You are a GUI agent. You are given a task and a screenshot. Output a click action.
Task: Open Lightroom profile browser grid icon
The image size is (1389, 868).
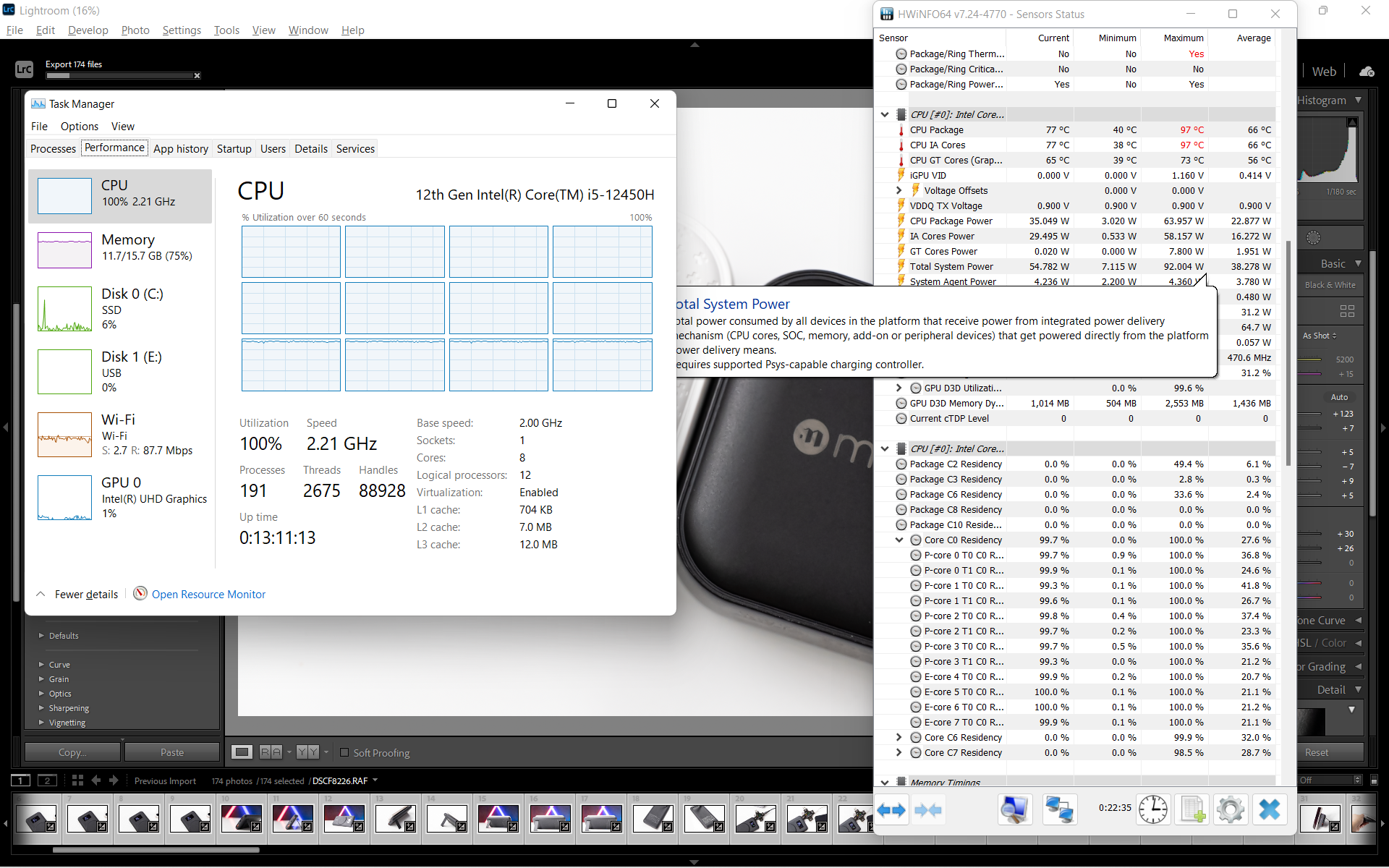(1347, 311)
